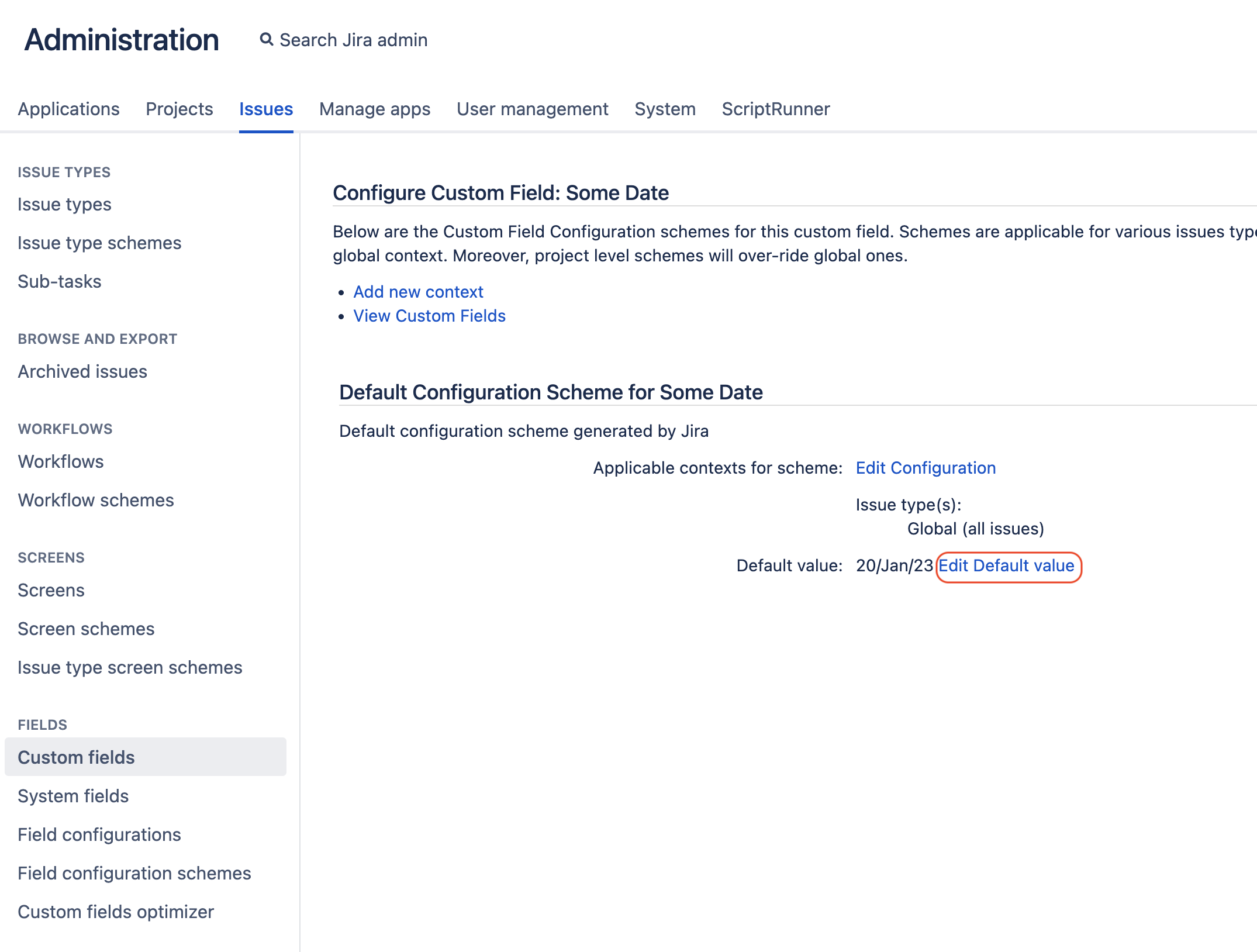
Task: Open Custom fields optimizer
Action: pos(116,912)
